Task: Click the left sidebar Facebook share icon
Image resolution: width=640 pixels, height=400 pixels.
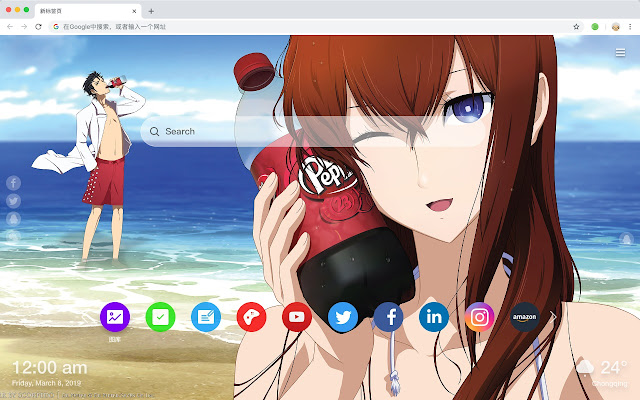Action: [13, 183]
